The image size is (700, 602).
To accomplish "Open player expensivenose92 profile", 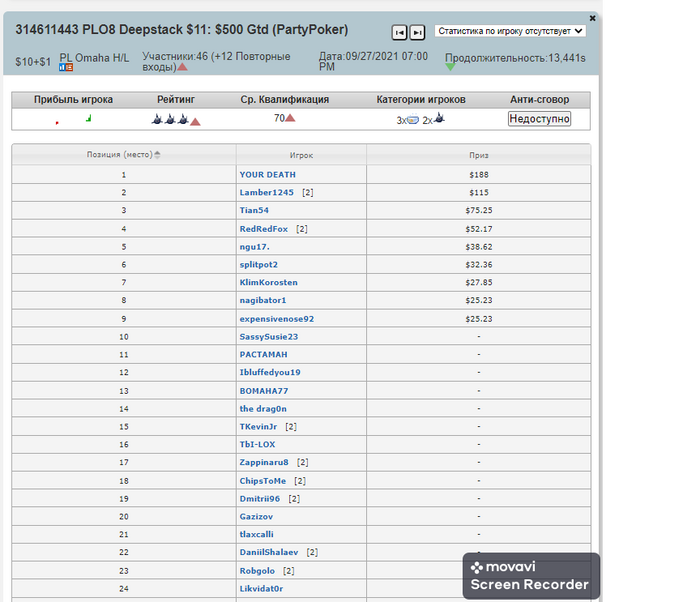I will tap(276, 319).
